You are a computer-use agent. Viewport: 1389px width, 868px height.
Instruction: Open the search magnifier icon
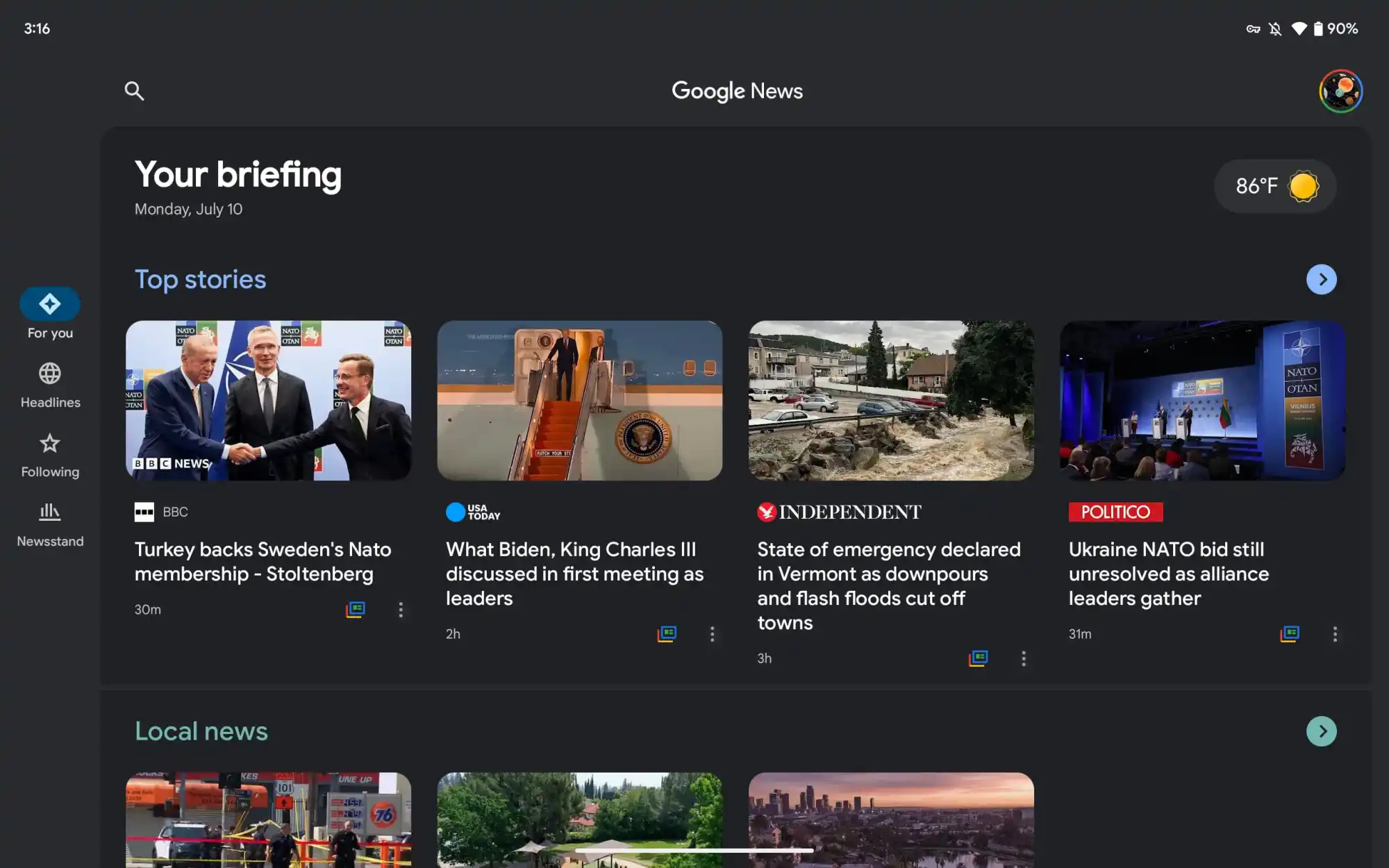pyautogui.click(x=134, y=91)
